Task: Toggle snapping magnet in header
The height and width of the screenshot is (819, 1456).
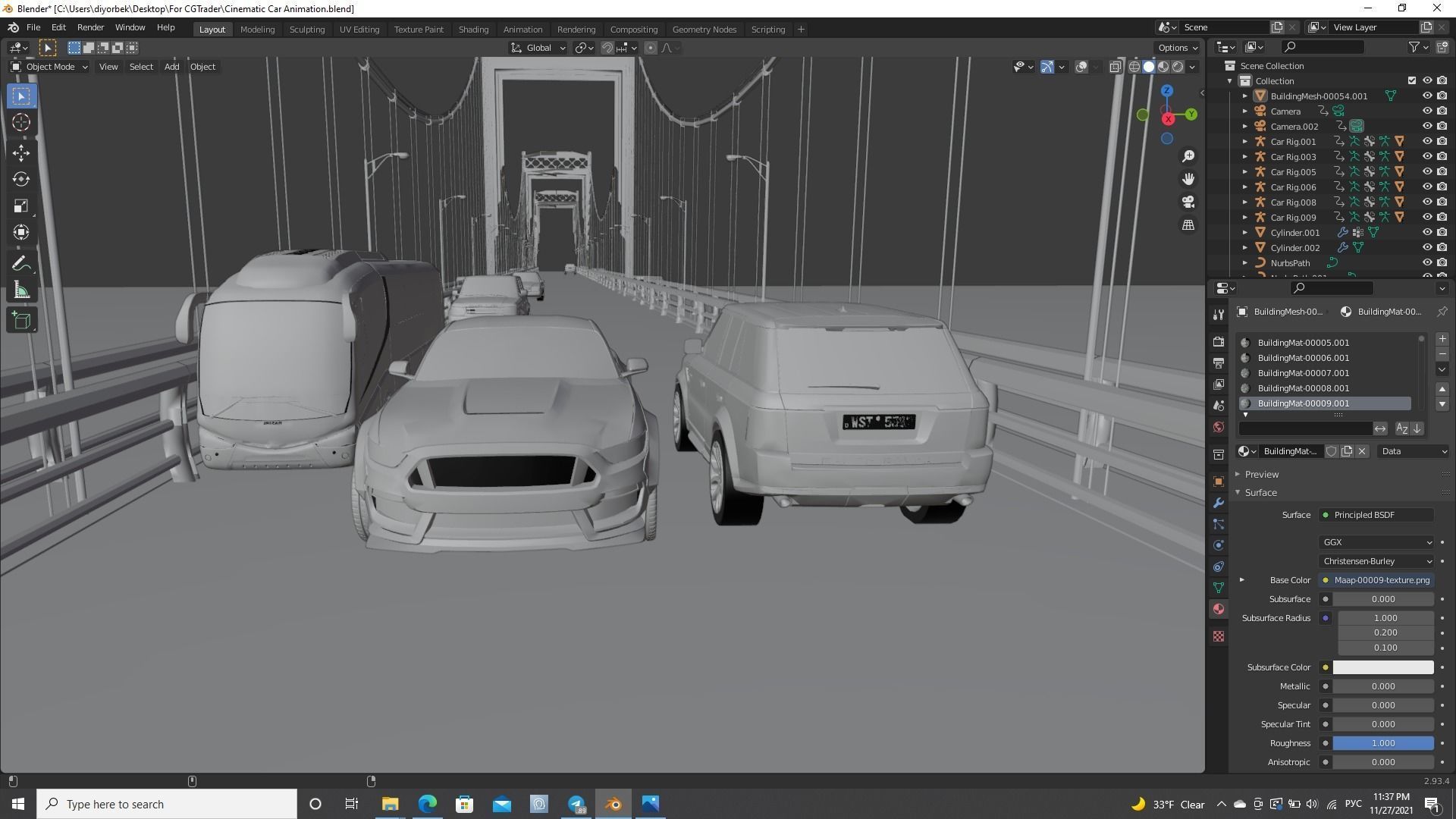Action: click(607, 48)
